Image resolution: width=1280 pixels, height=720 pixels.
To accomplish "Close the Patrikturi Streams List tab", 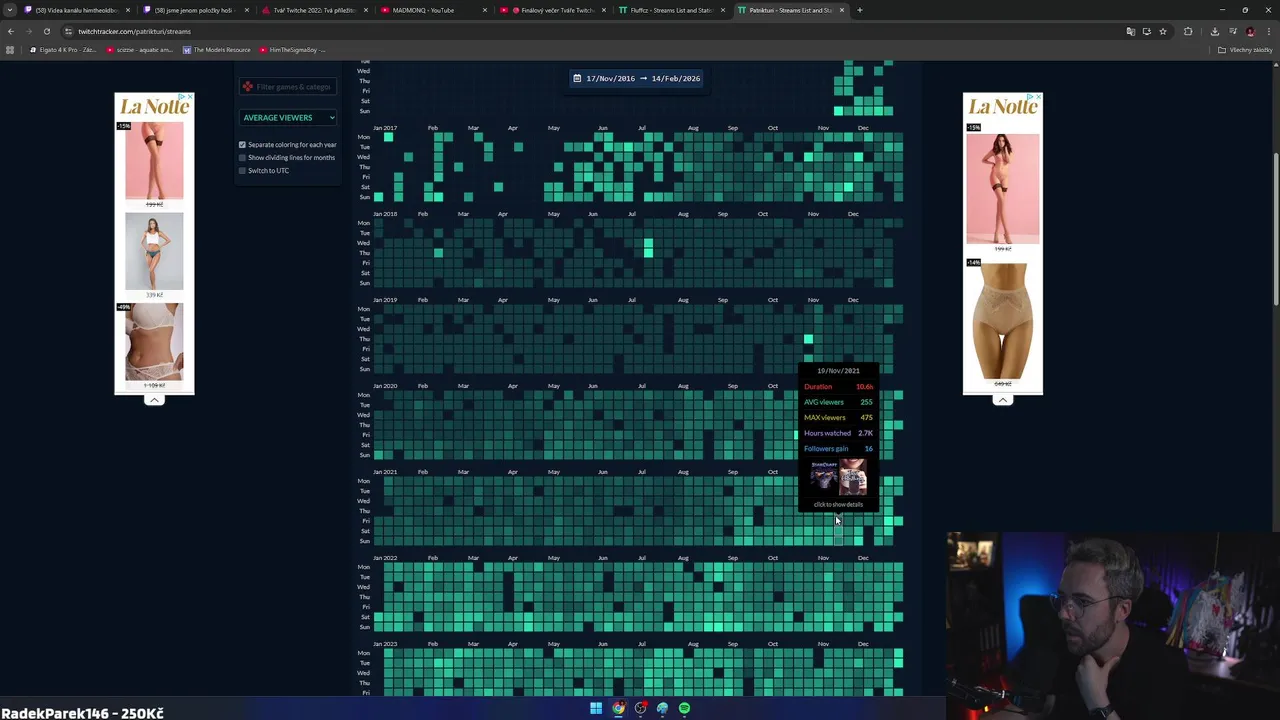I will point(842,10).
